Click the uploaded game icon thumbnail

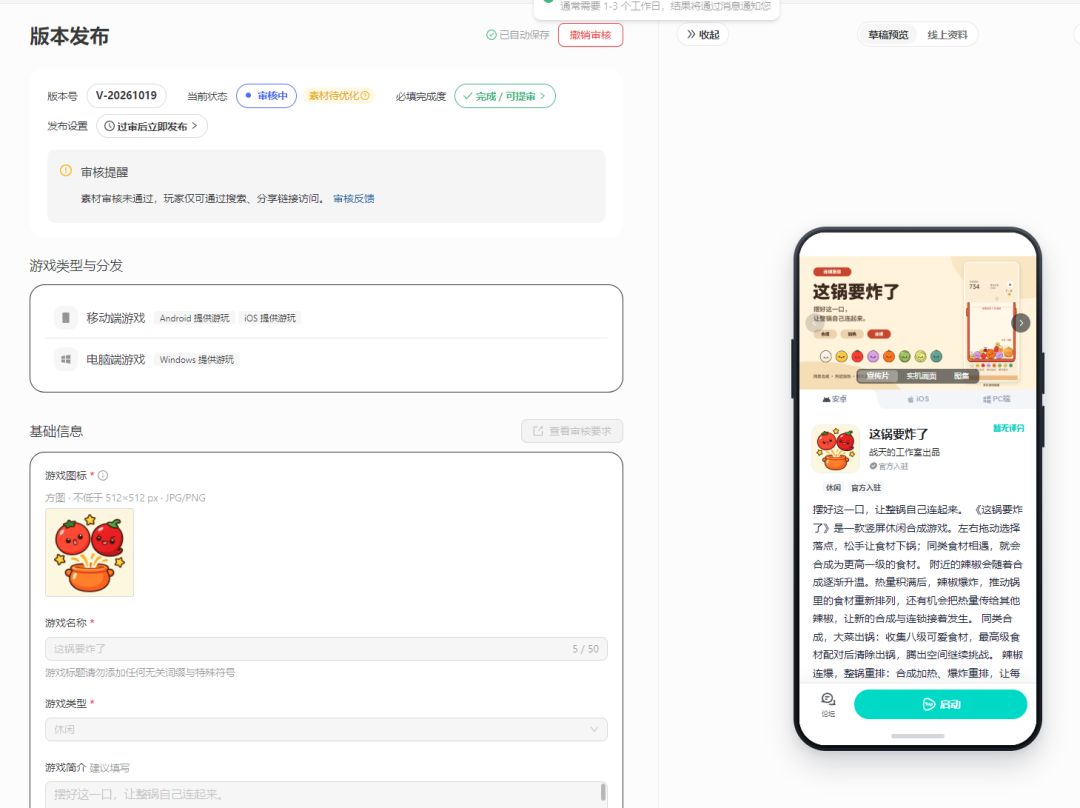(x=90, y=552)
